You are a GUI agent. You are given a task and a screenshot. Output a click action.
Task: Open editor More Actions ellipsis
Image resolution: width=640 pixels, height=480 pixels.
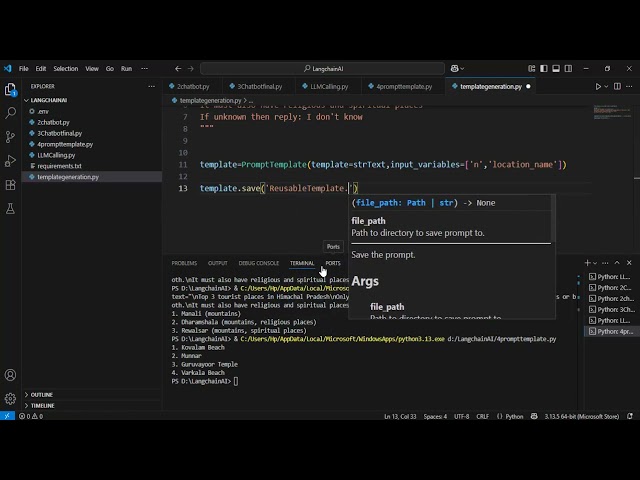[x=629, y=87]
